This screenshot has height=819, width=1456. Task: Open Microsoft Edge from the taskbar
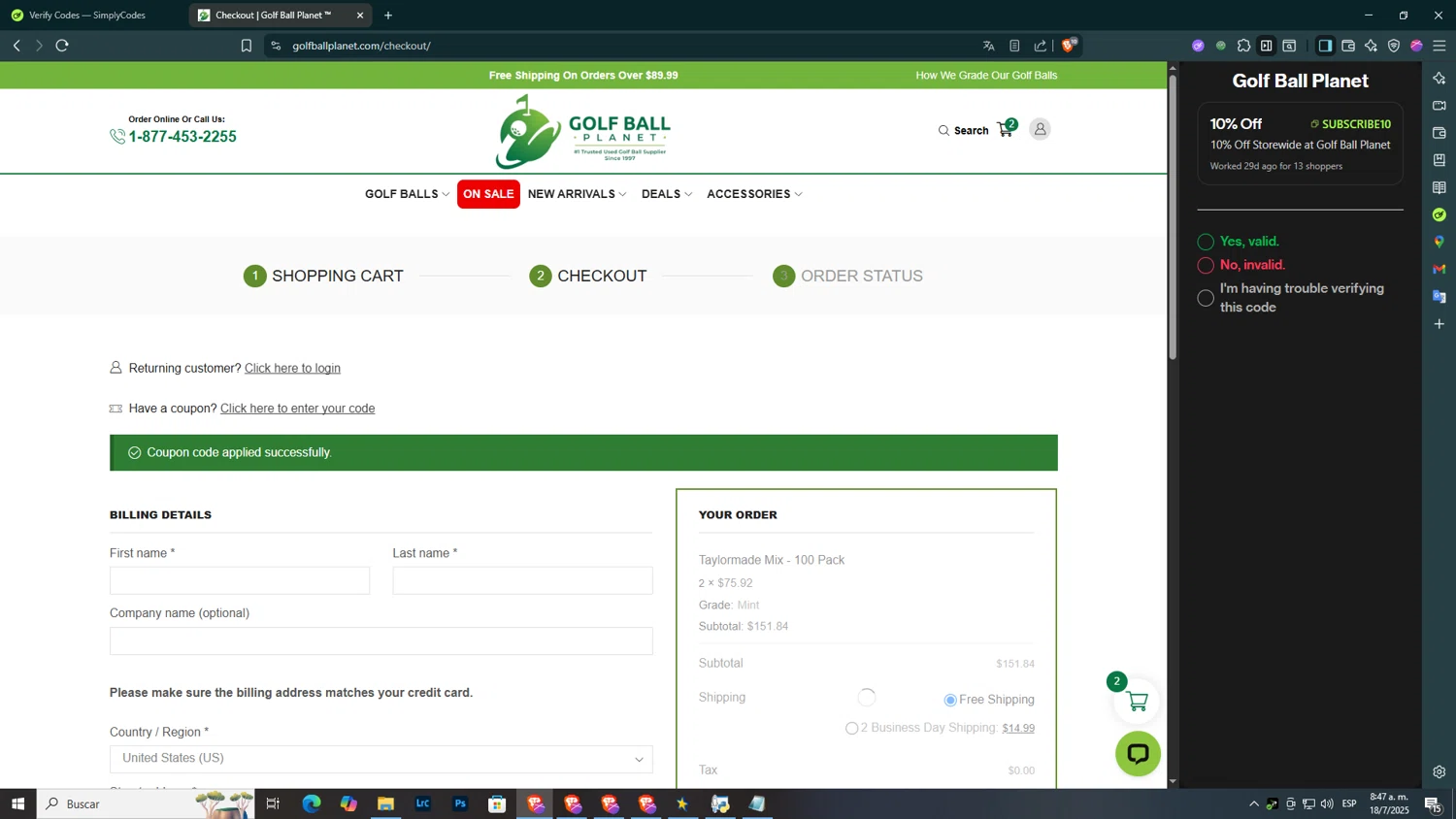pos(312,803)
